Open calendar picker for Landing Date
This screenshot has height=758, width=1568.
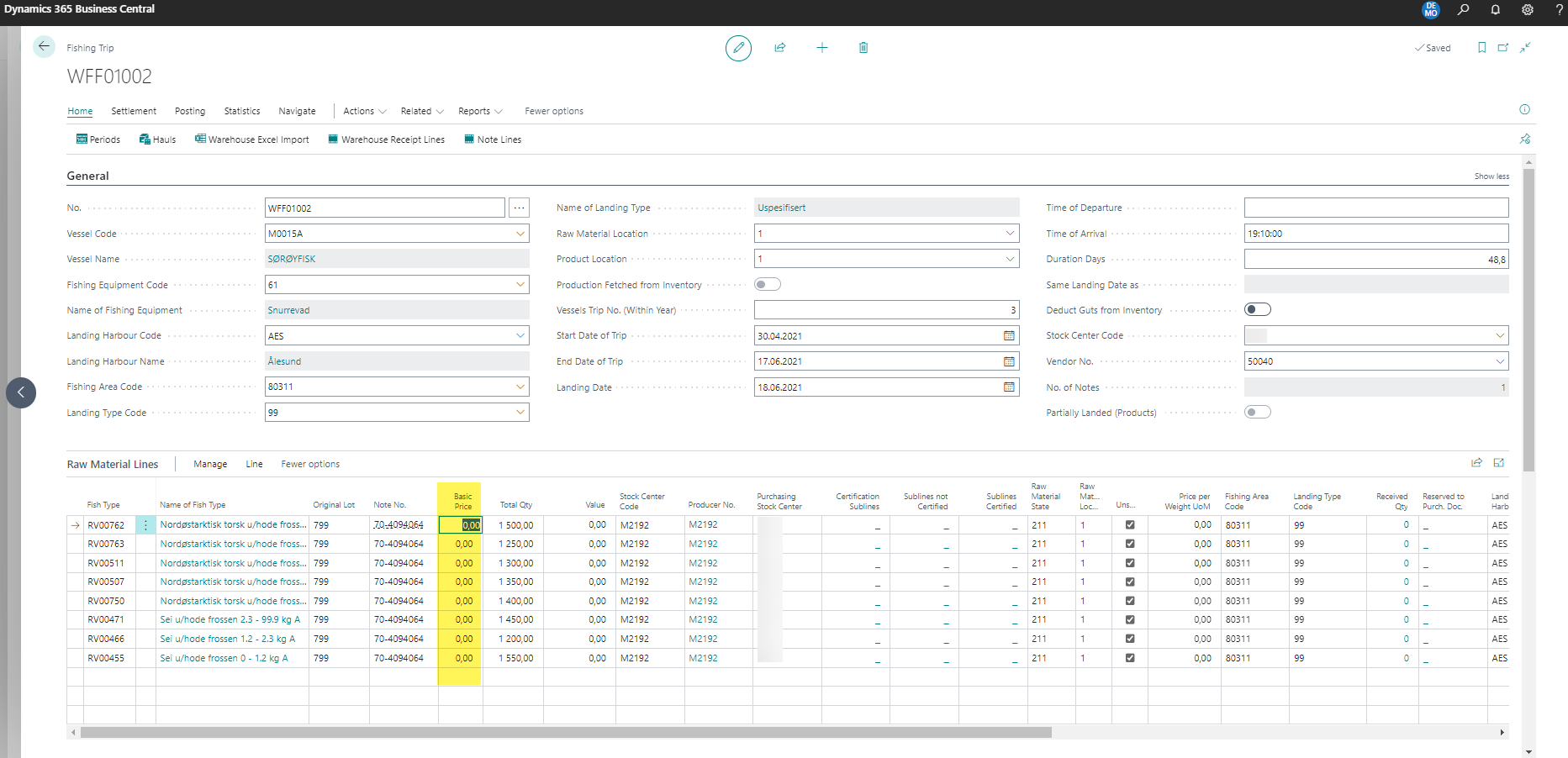pyautogui.click(x=1009, y=387)
